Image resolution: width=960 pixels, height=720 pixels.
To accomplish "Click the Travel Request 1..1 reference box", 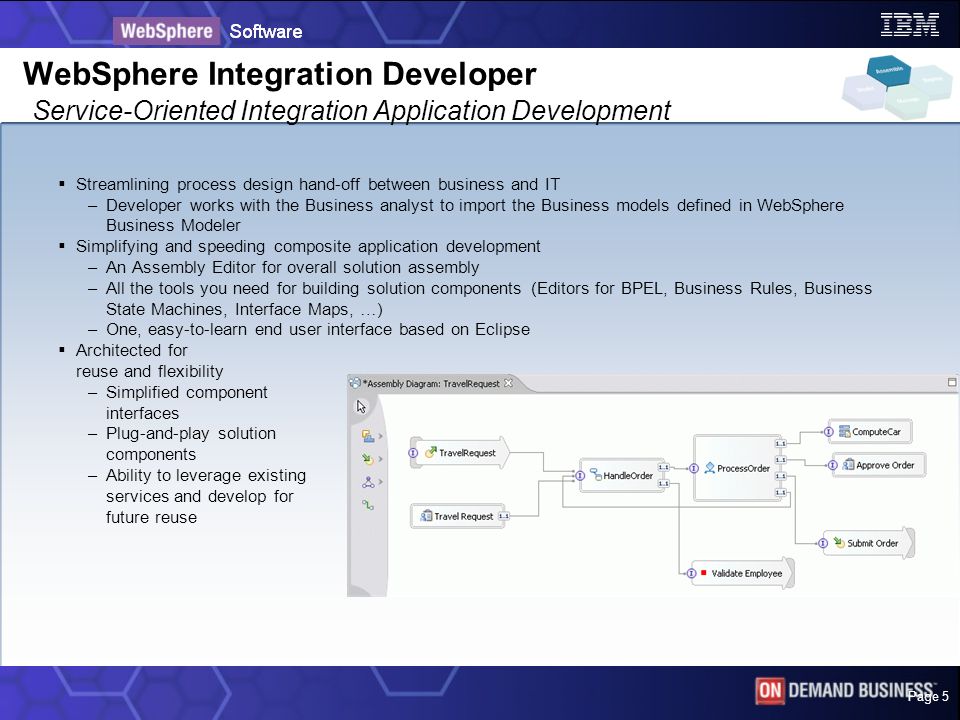I will 504,516.
